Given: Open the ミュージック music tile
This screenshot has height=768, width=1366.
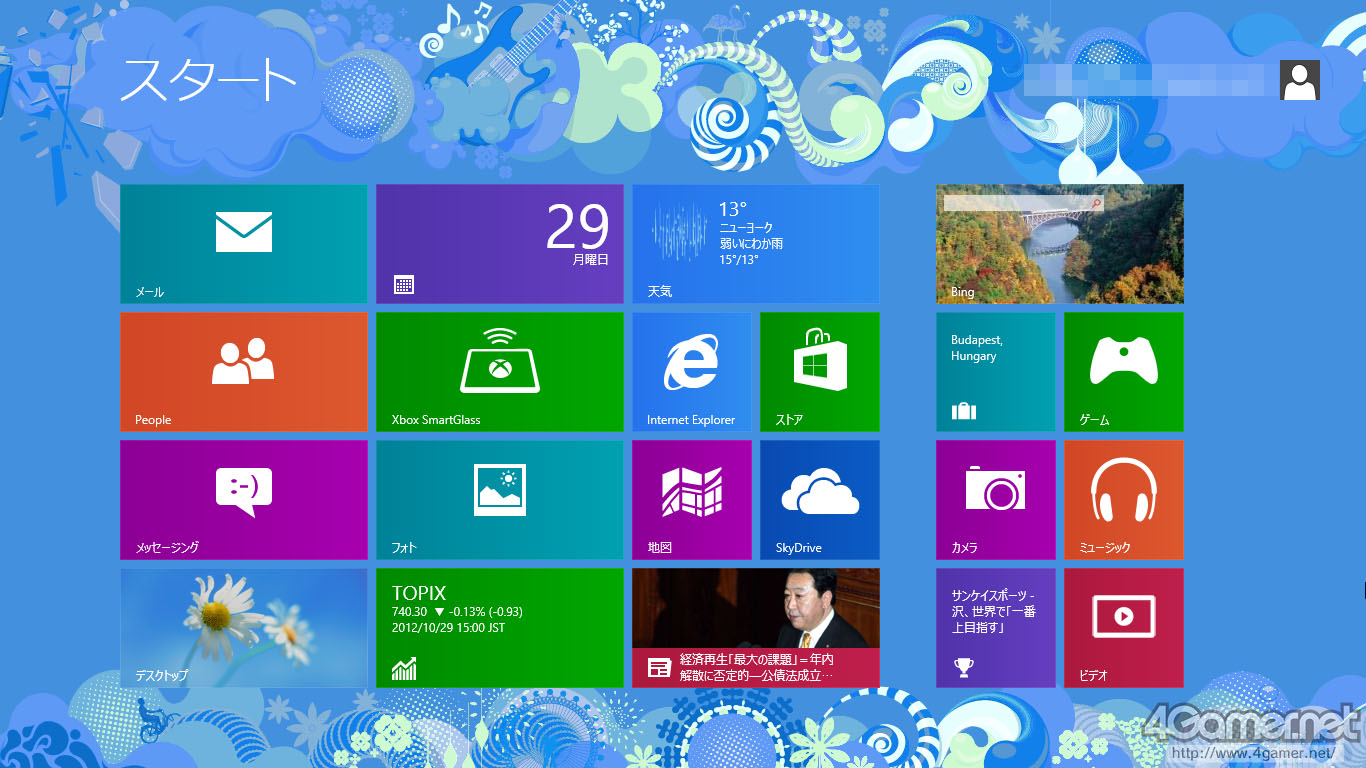Looking at the screenshot, I should 1124,500.
